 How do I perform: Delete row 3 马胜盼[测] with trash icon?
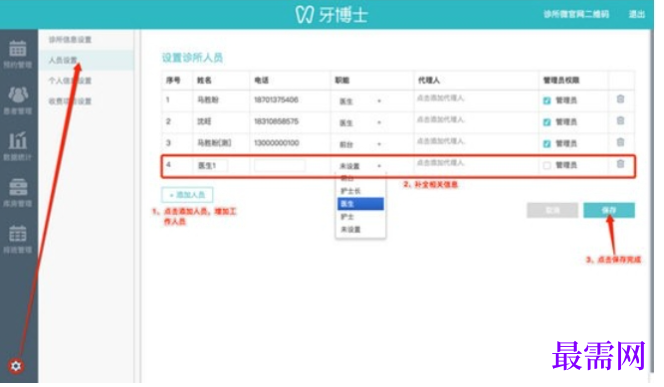620,142
